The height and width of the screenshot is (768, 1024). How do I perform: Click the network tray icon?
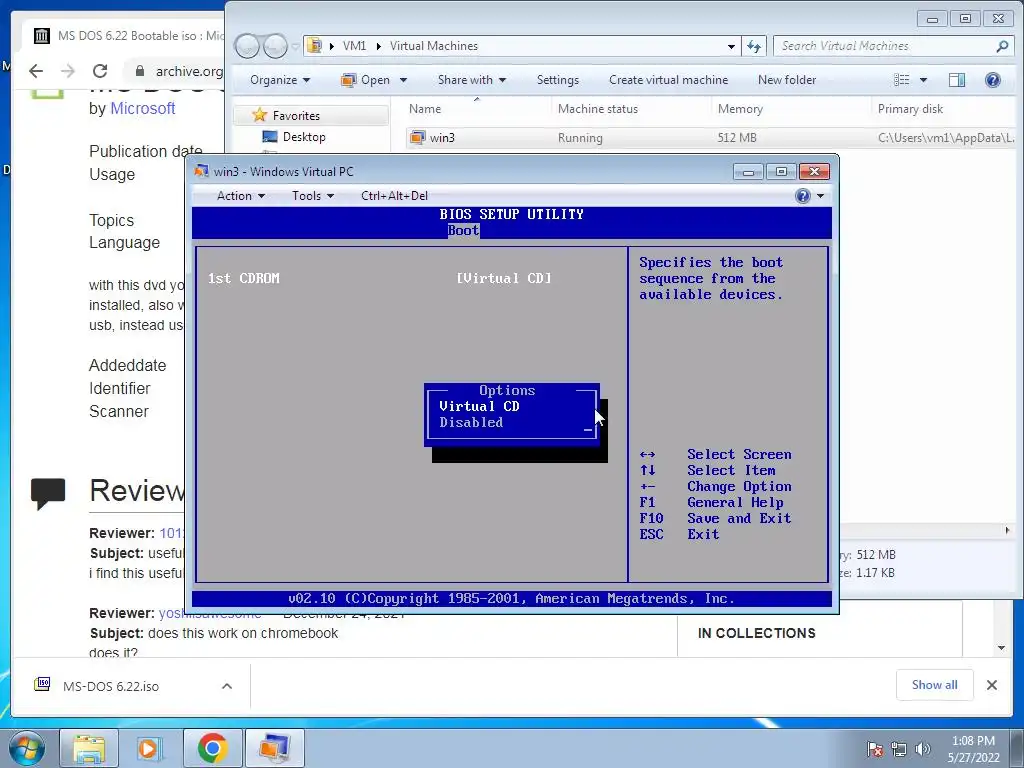[x=899, y=749]
